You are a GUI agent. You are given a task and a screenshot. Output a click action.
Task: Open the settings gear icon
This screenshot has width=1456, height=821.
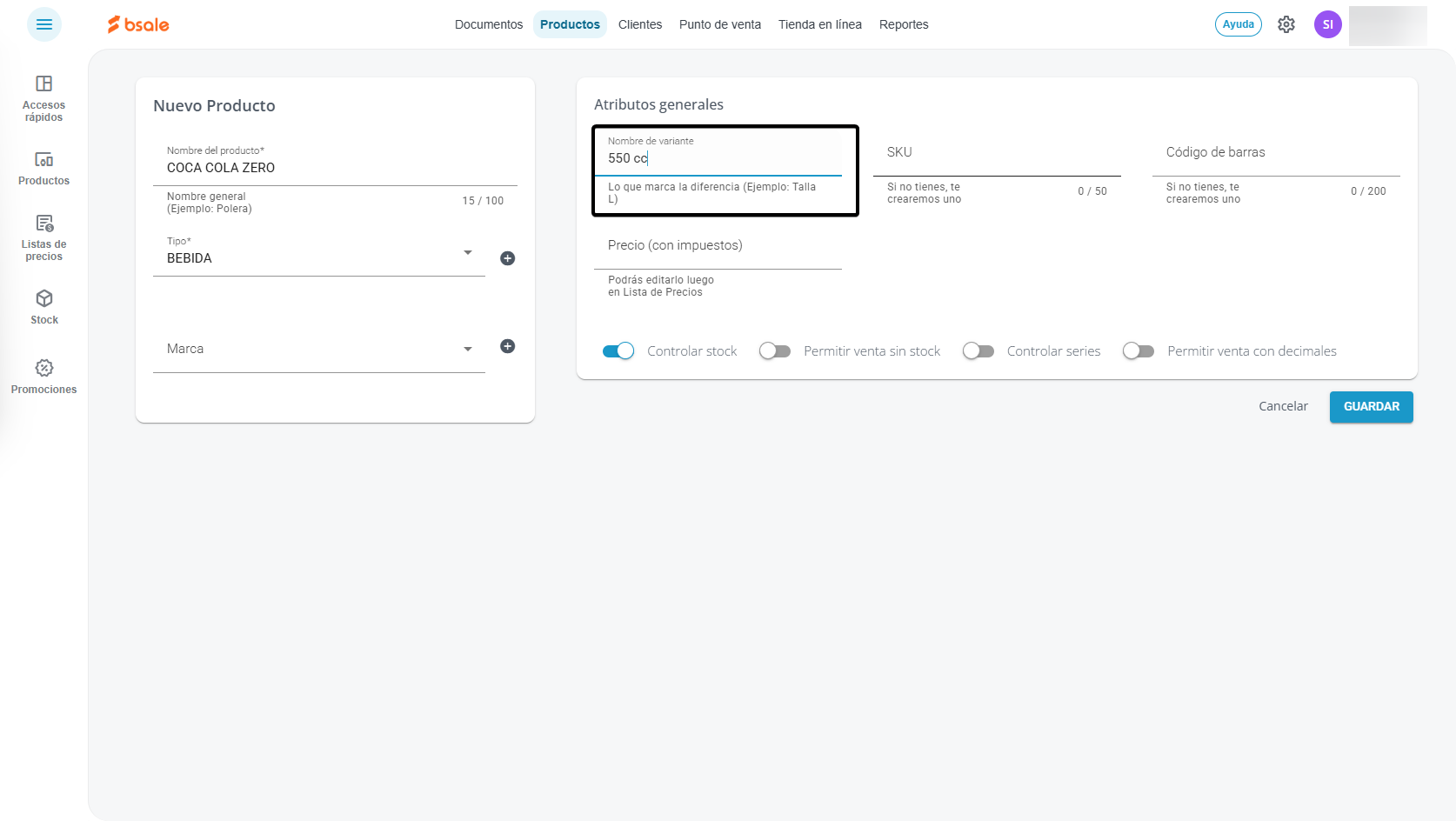pyautogui.click(x=1286, y=24)
